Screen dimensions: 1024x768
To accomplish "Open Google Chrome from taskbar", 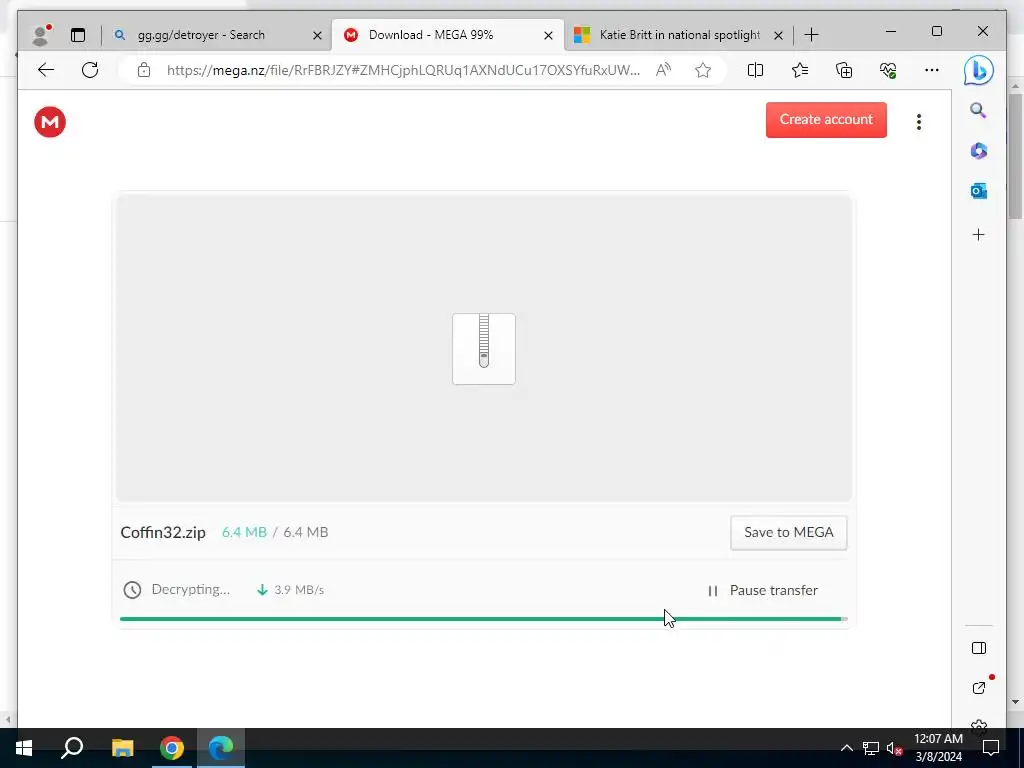I will point(172,748).
